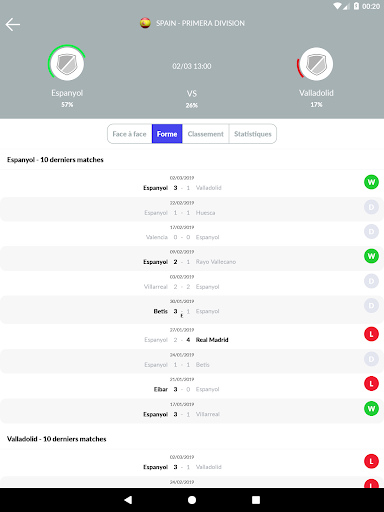Tap the W badge for Rayo Vallecano match
Viewport: 384px width, 512px height.
coord(371,256)
